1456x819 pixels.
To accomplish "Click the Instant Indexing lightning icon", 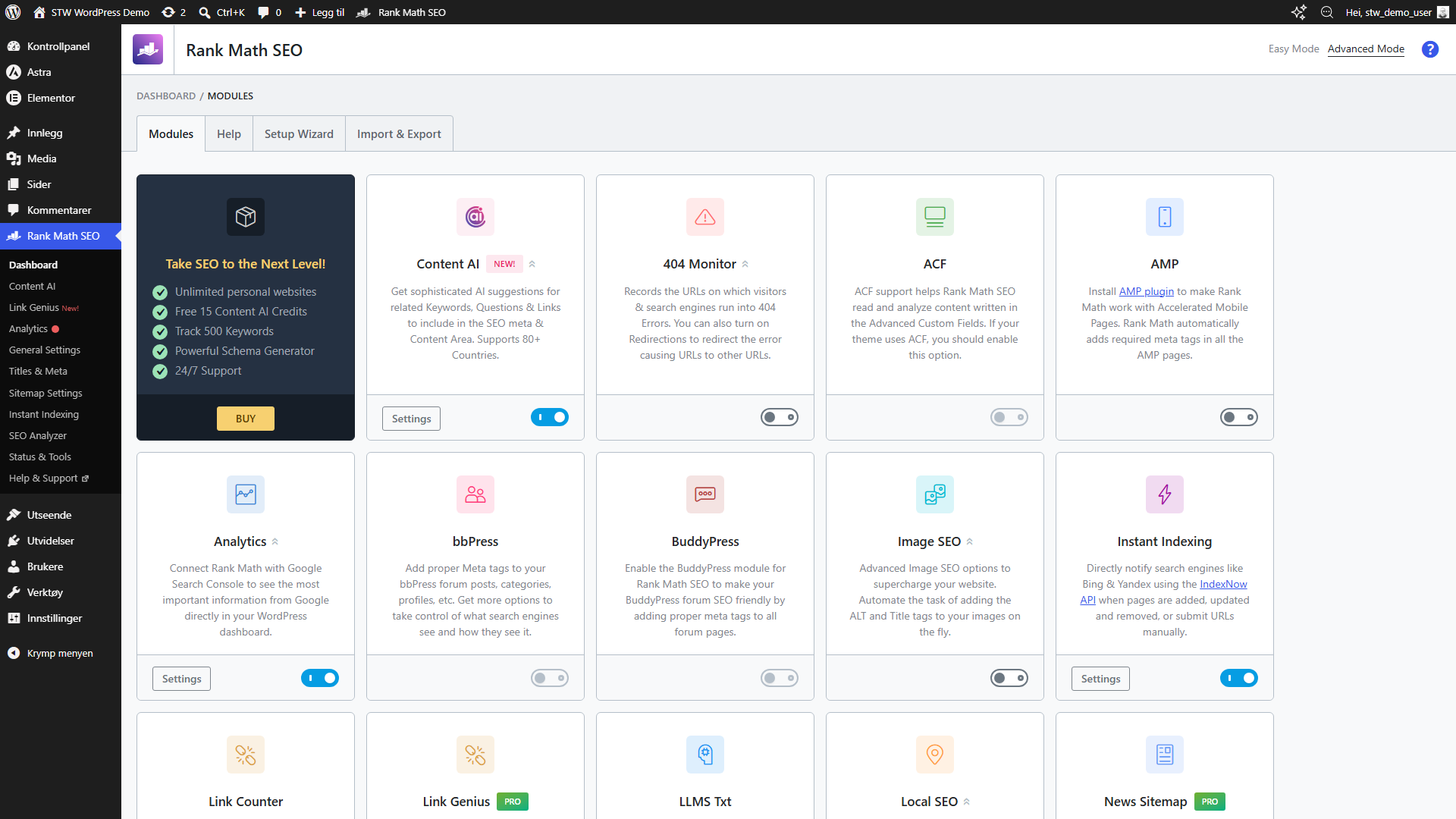I will 1165,494.
